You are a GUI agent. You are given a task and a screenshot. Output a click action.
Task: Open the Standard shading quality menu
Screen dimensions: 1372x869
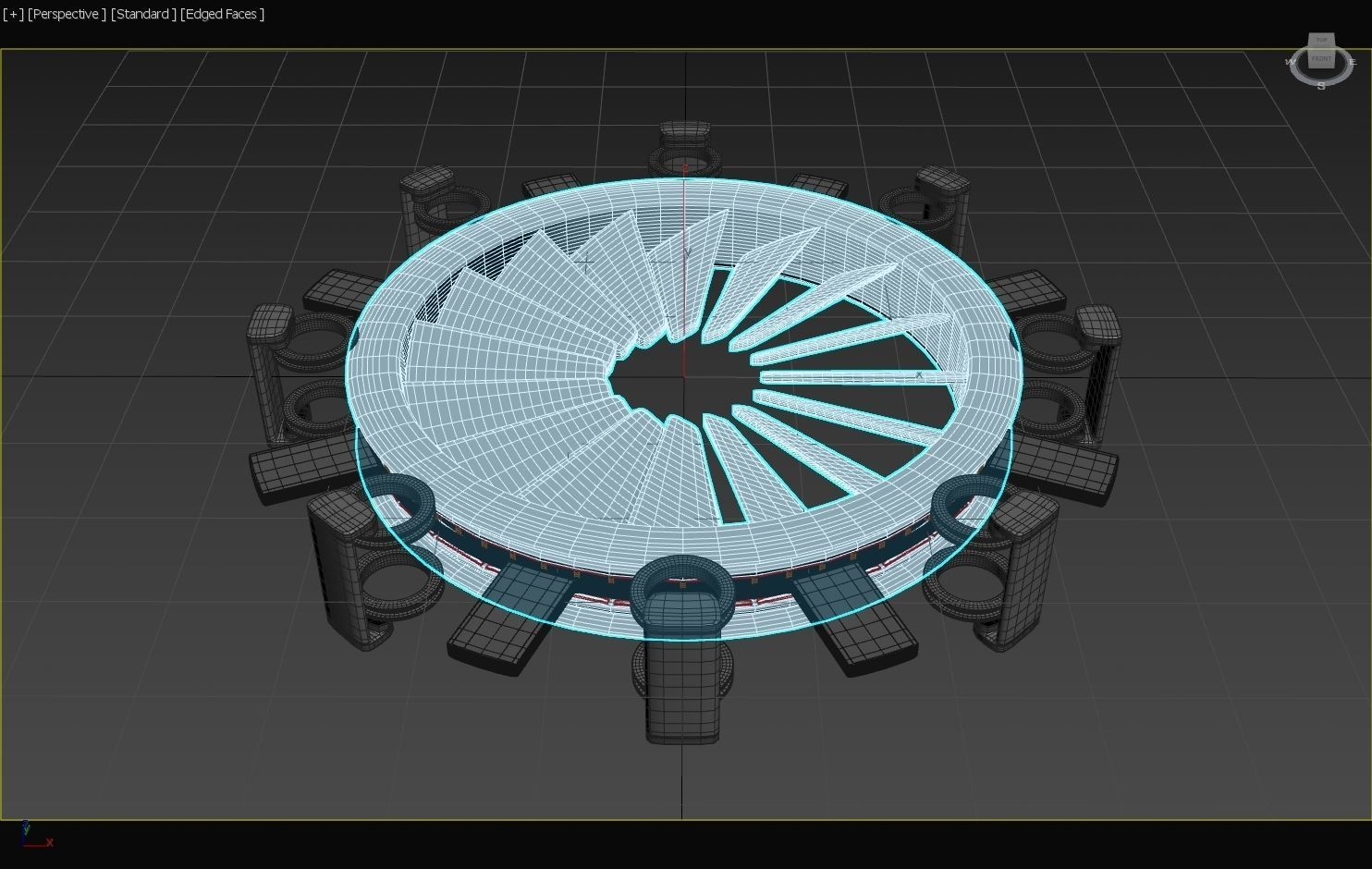coord(143,14)
